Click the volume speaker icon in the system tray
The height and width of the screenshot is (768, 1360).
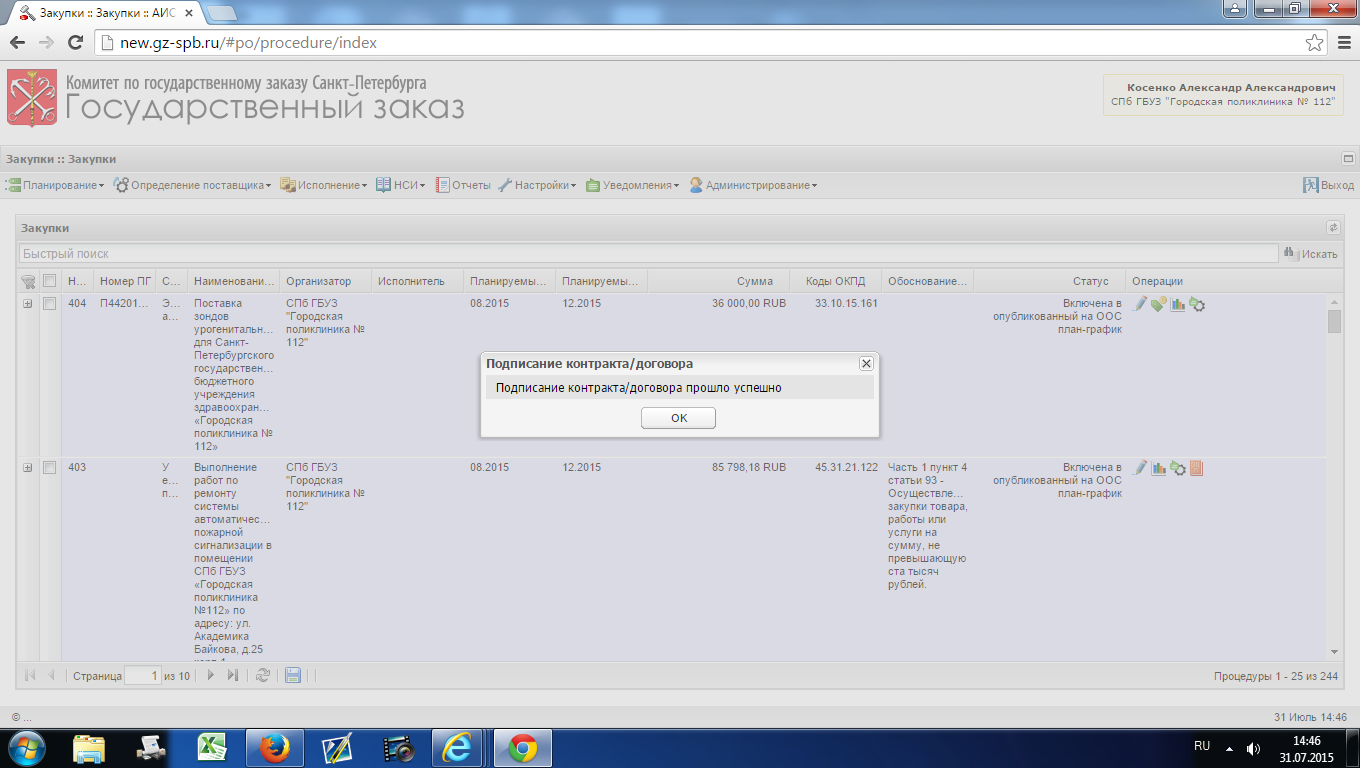tap(1253, 748)
